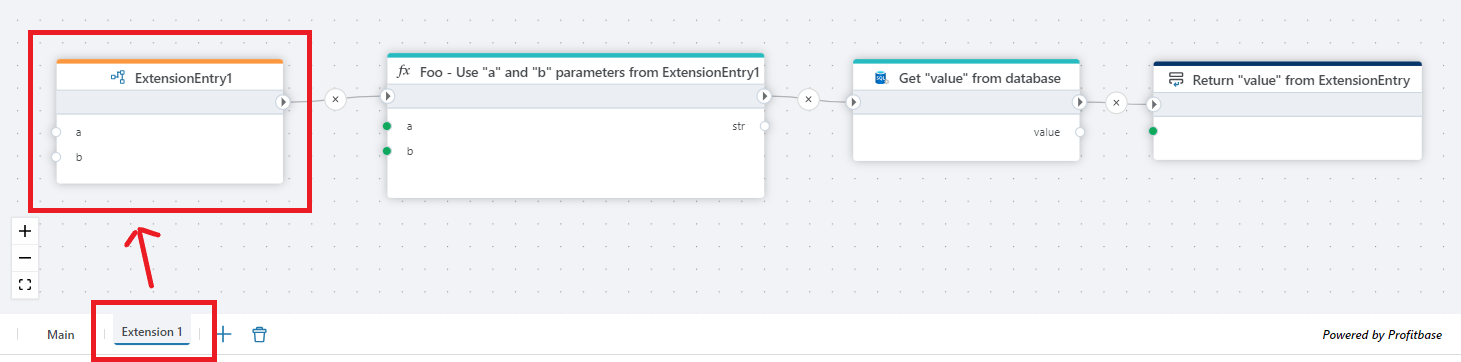Click the Return node header icon
This screenshot has height=362, width=1461.
tap(1177, 79)
